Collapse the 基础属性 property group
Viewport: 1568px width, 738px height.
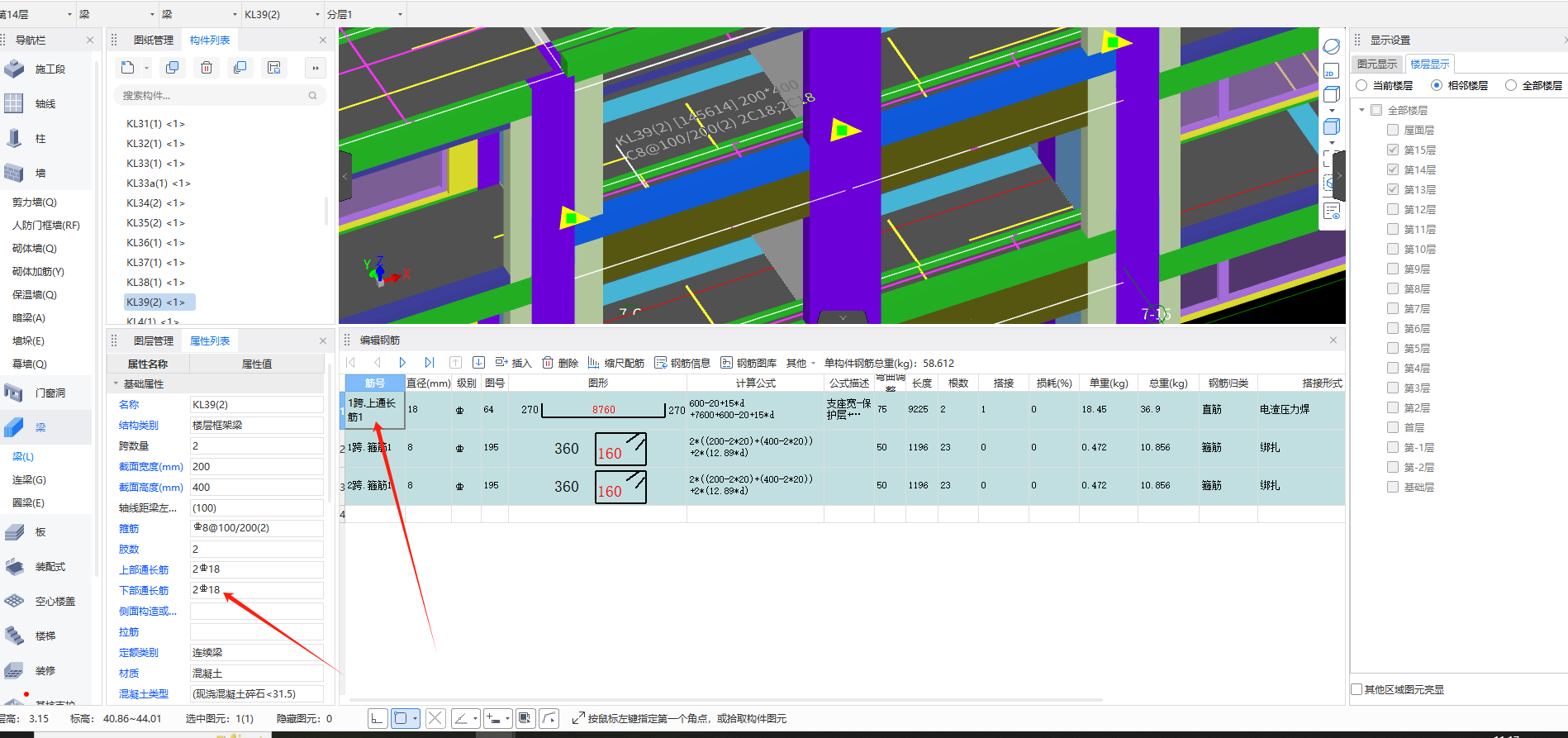(x=116, y=383)
